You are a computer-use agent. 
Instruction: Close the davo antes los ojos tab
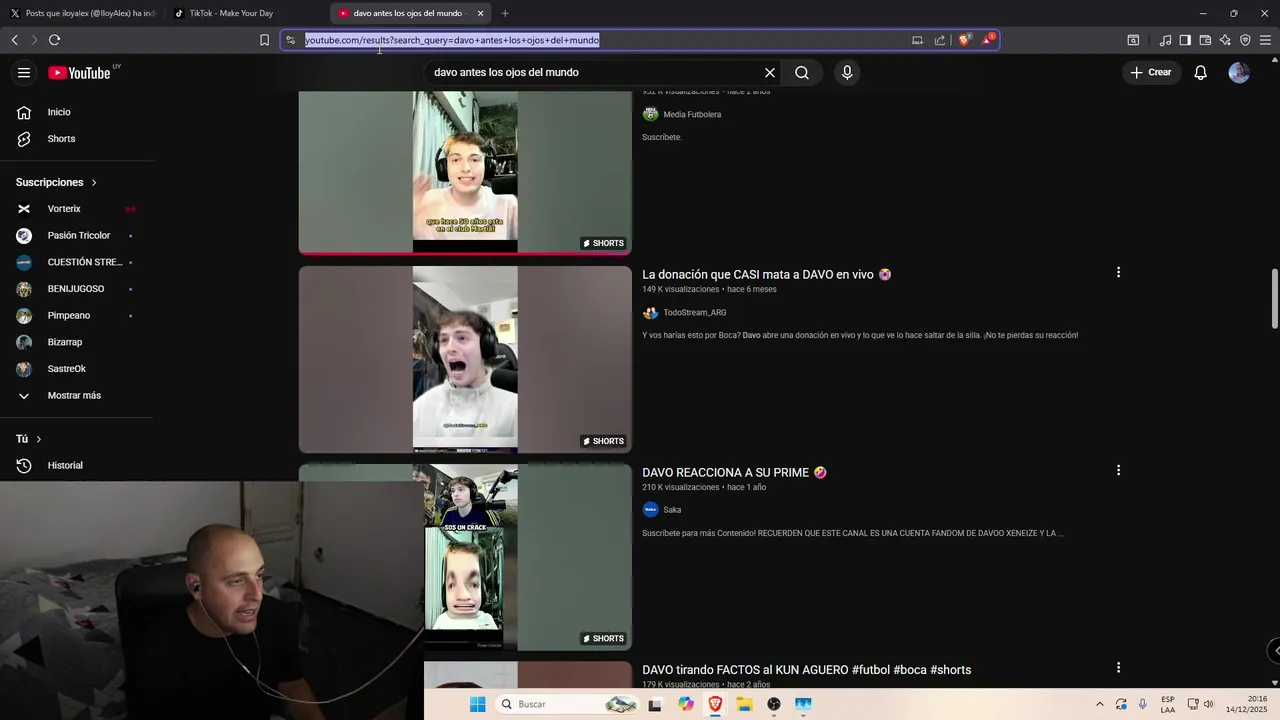click(480, 13)
